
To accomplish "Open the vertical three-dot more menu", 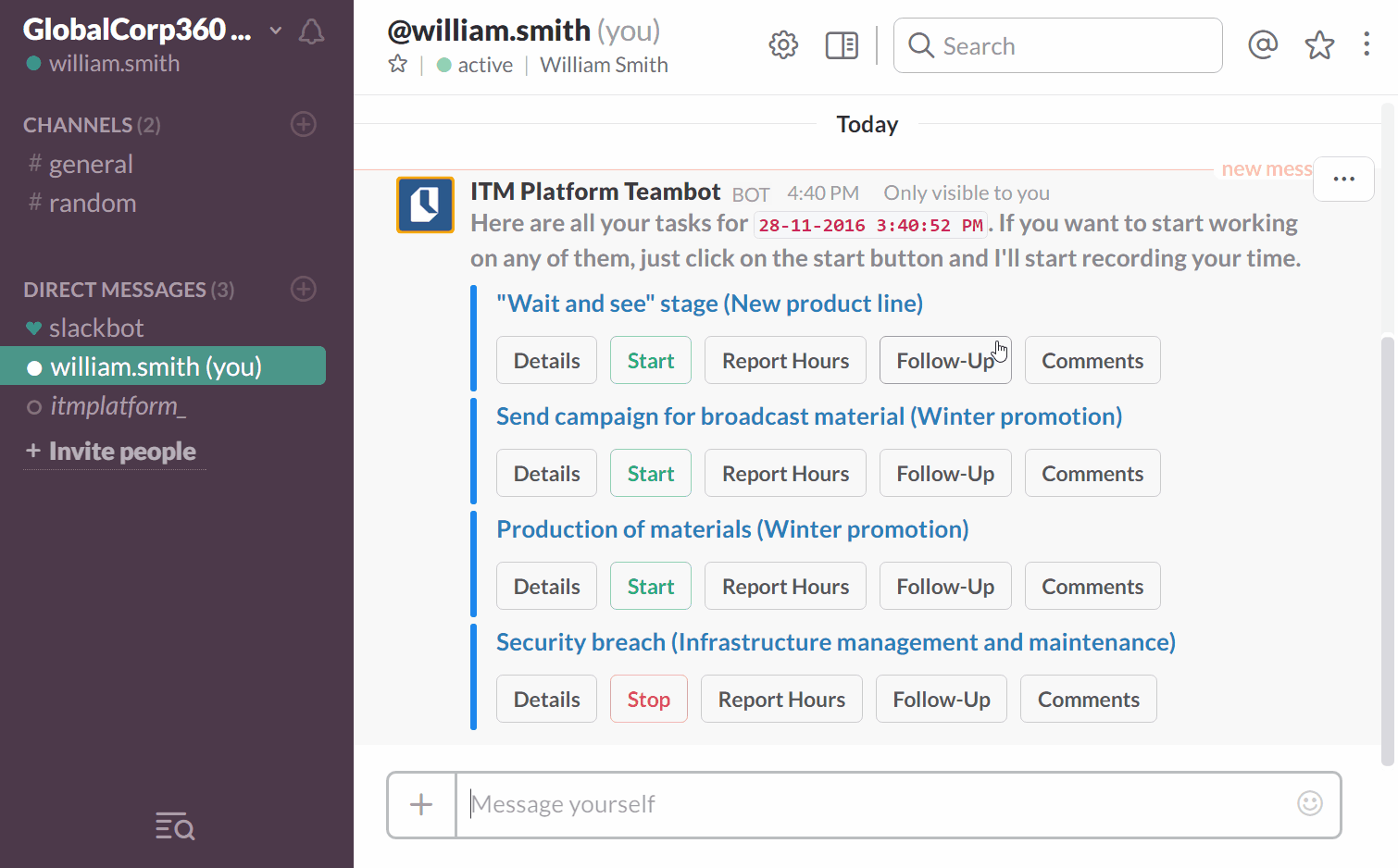I will (1367, 44).
